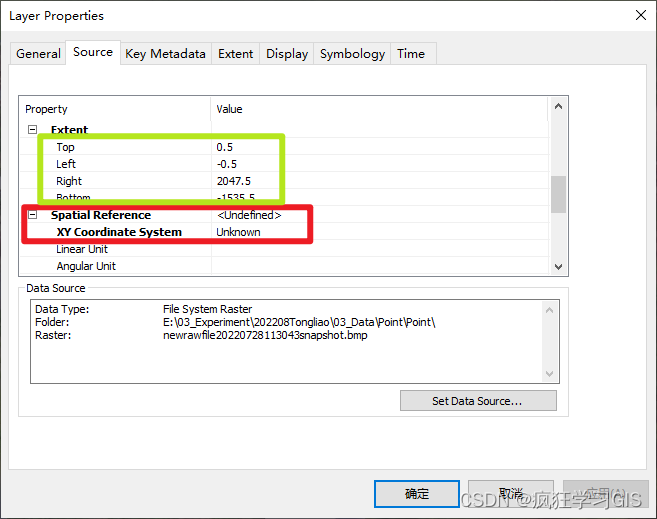This screenshot has height=519, width=657.
Task: Switch to the Display tab
Action: point(287,54)
